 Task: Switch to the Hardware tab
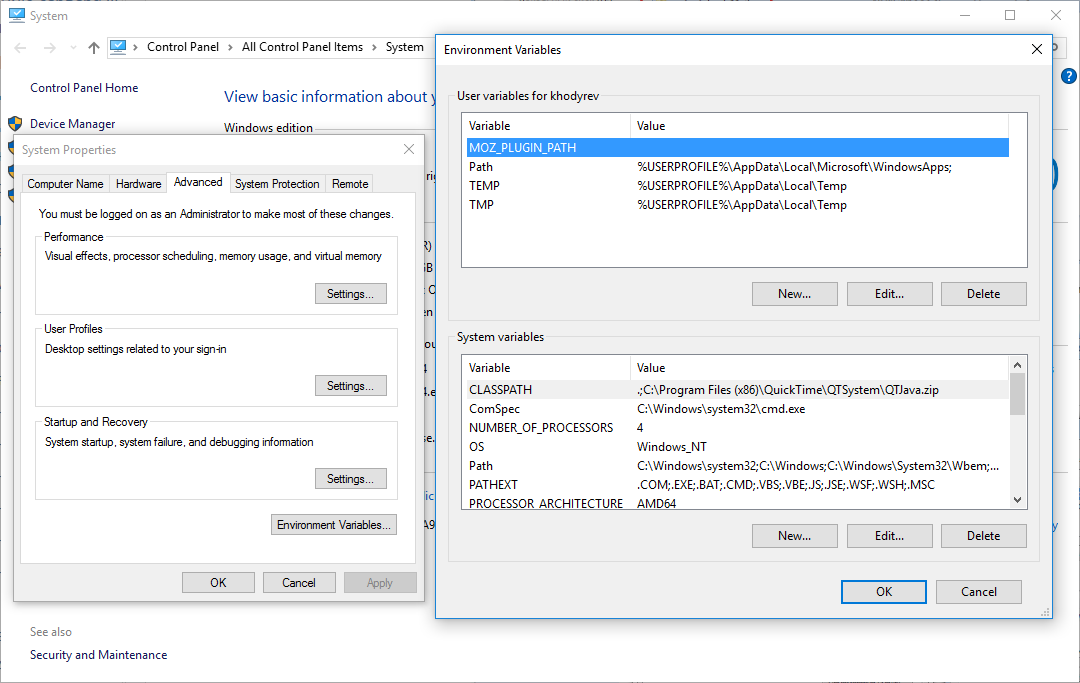[x=138, y=184]
